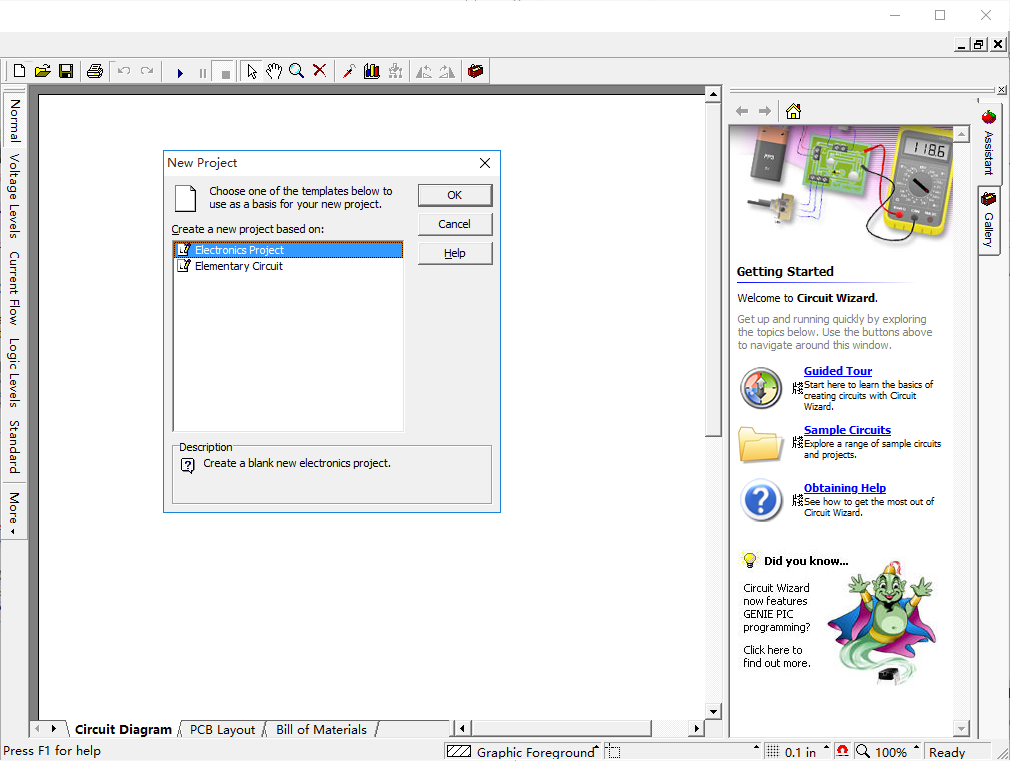Open the Gallery side tab
Viewport: 1010px width, 761px height.
pos(988,220)
